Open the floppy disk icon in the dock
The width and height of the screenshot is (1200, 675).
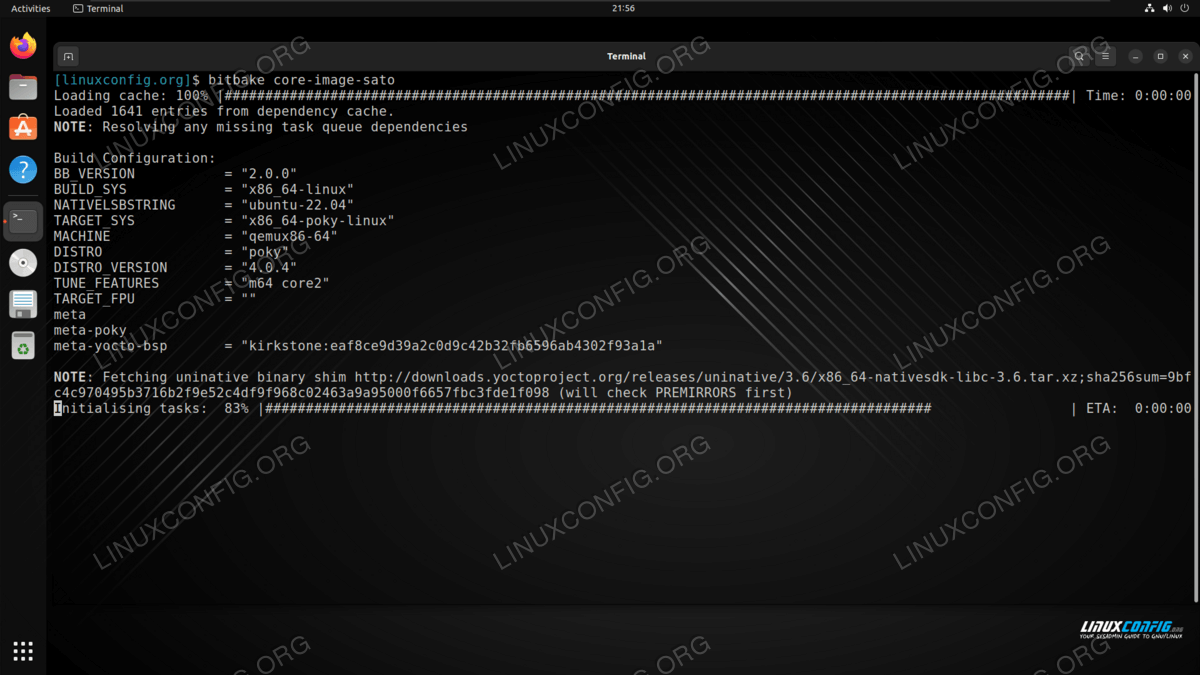click(23, 304)
